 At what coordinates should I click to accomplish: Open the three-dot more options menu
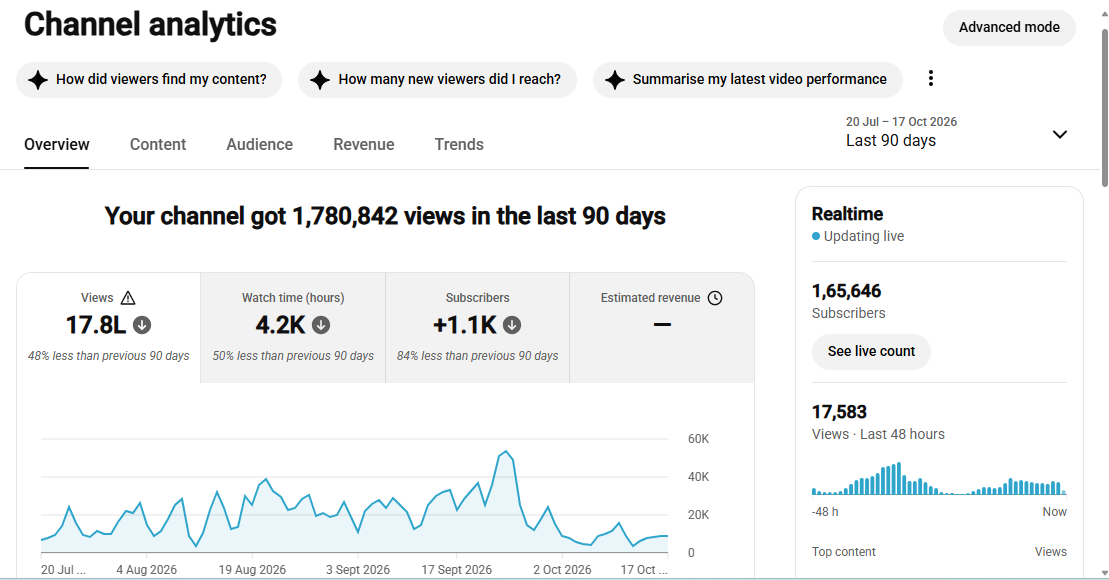click(x=931, y=79)
